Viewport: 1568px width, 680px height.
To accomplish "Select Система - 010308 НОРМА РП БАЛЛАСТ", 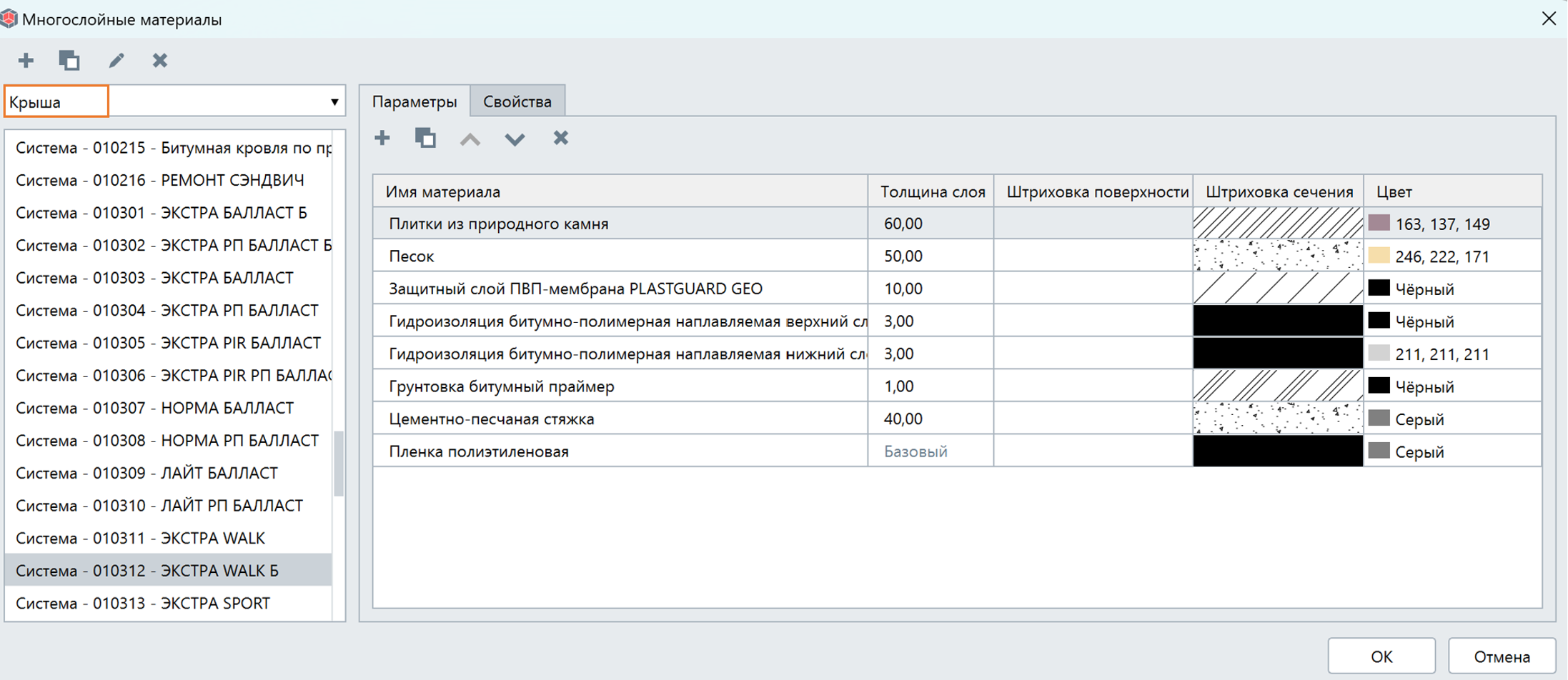I will tap(169, 440).
